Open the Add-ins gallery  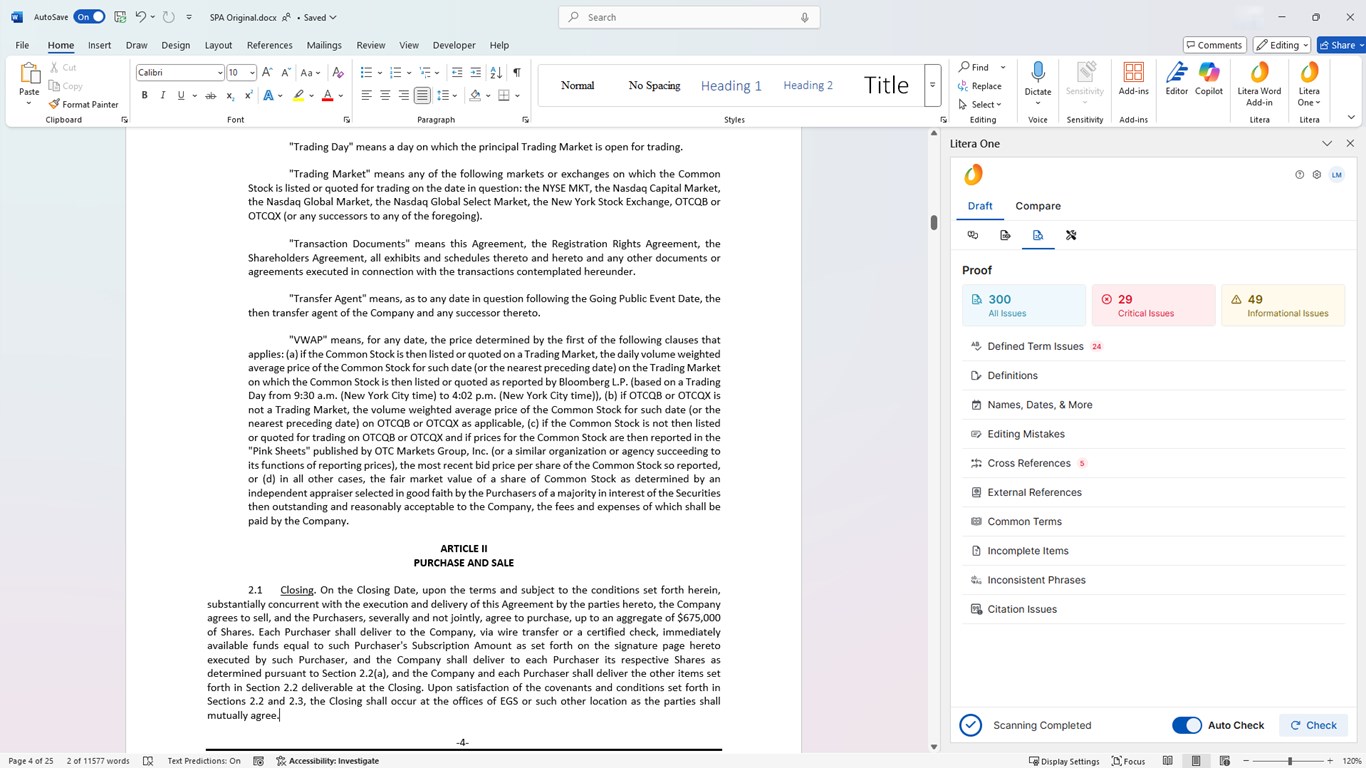point(1134,79)
